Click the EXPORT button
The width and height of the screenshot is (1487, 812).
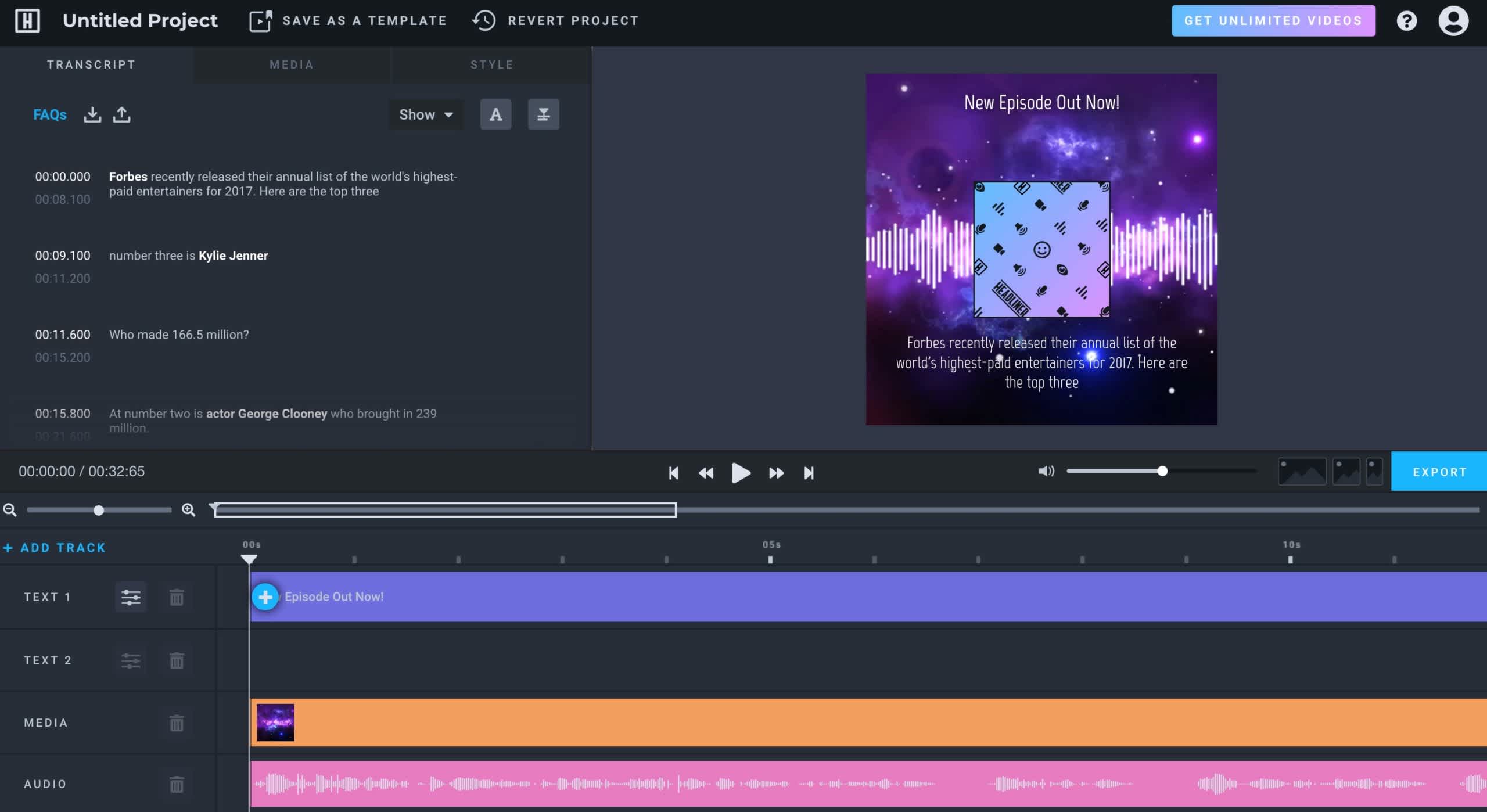[x=1438, y=471]
